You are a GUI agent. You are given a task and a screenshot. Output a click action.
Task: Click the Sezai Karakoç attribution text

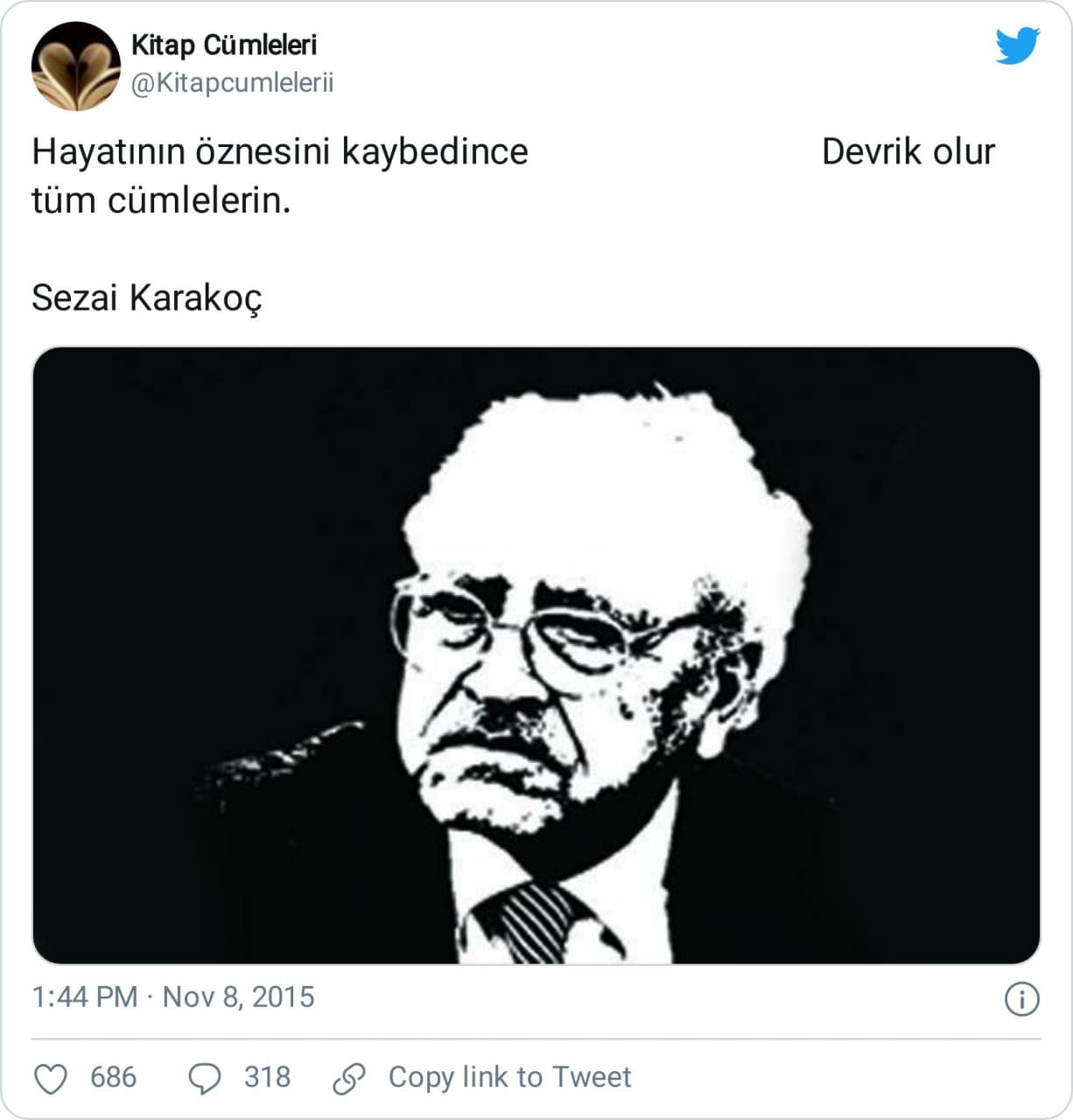click(x=146, y=297)
